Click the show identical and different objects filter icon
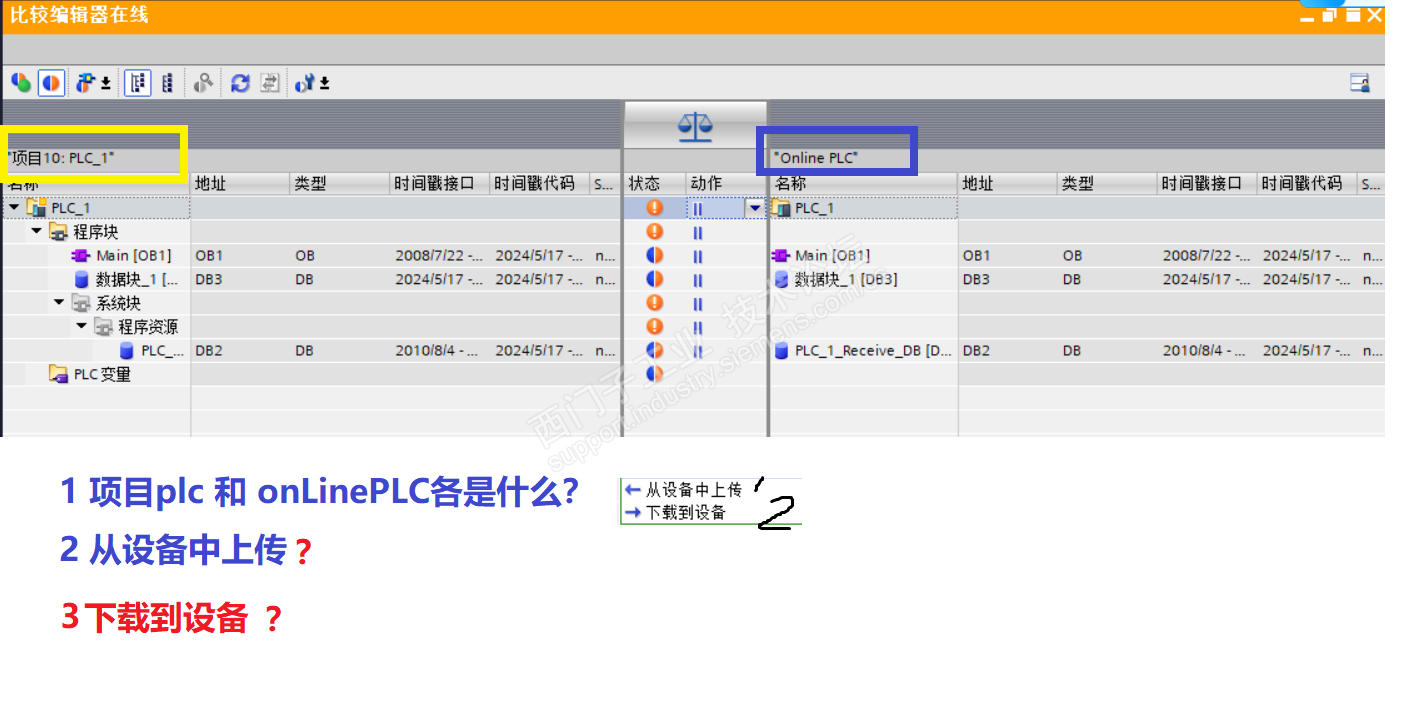 (x=21, y=83)
